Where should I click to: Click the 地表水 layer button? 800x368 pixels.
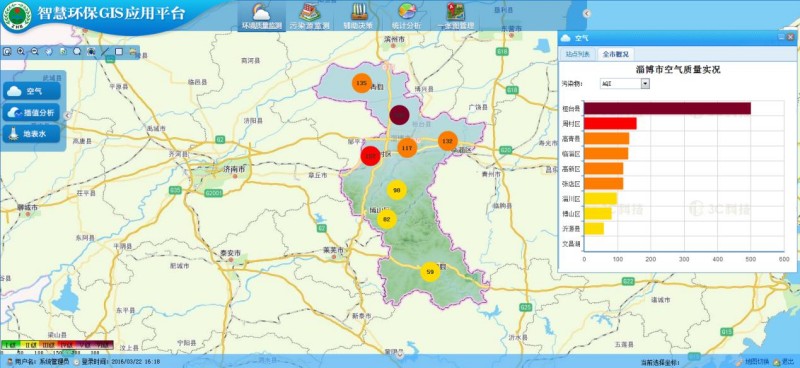pos(32,134)
